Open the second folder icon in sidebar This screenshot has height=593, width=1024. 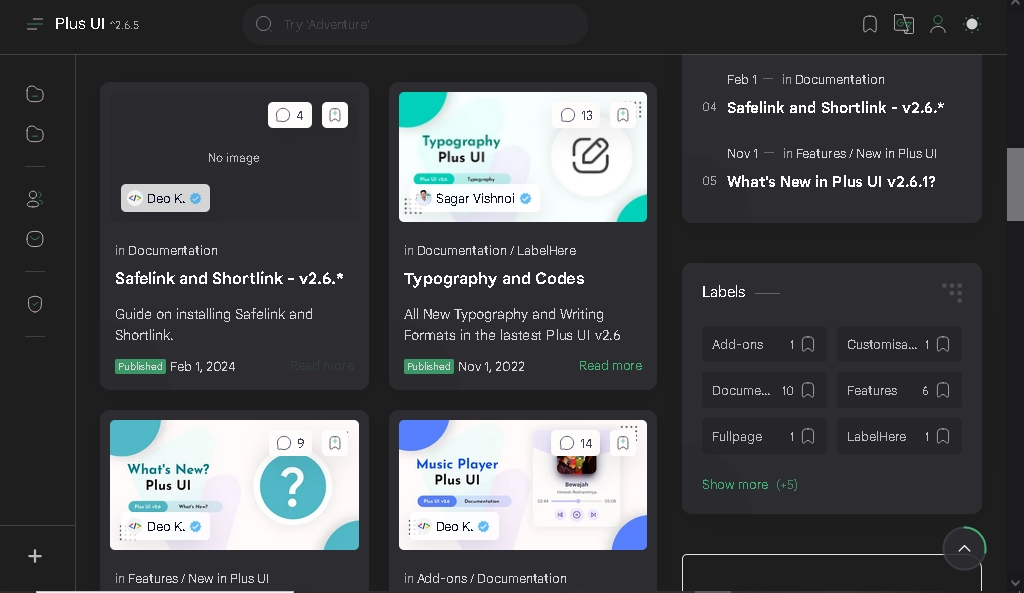pos(35,134)
